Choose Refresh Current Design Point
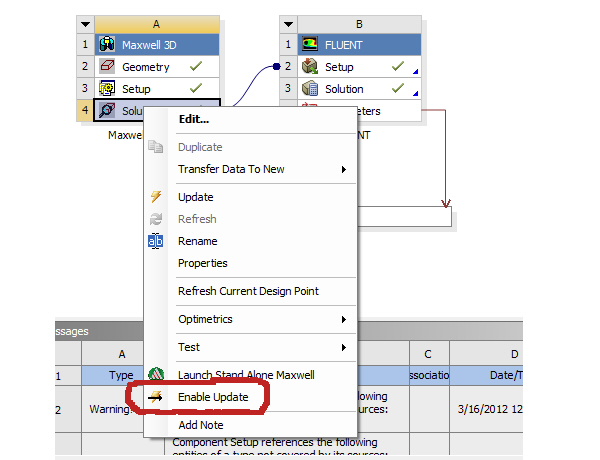 (x=250, y=291)
